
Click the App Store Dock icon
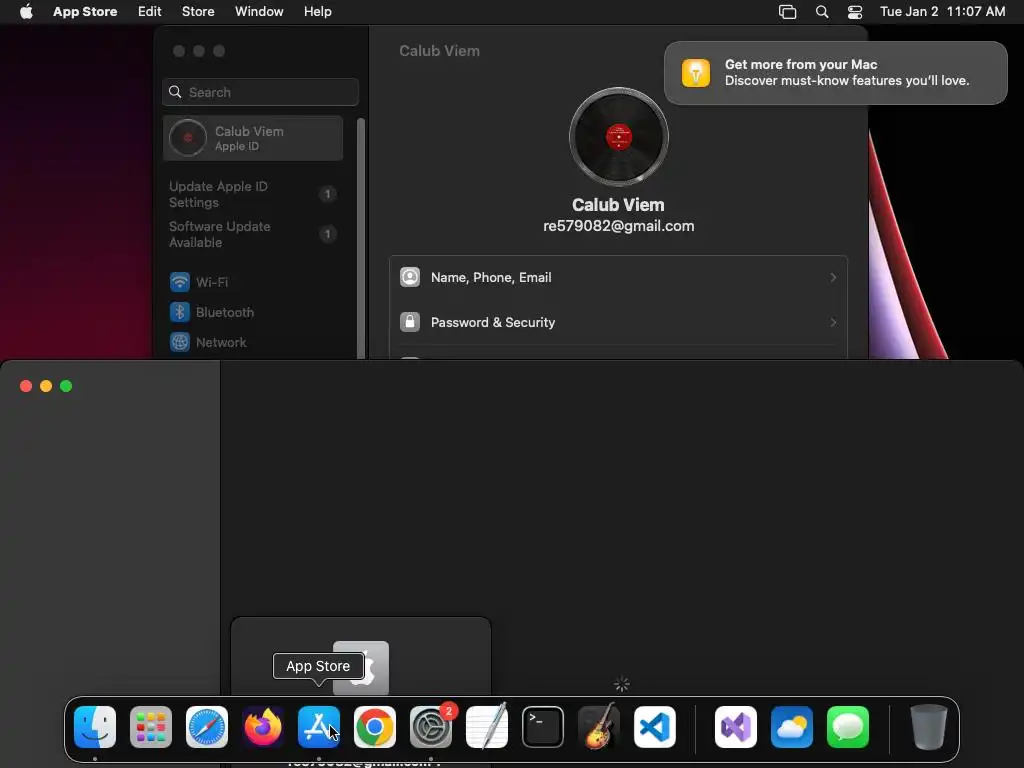pyautogui.click(x=319, y=727)
